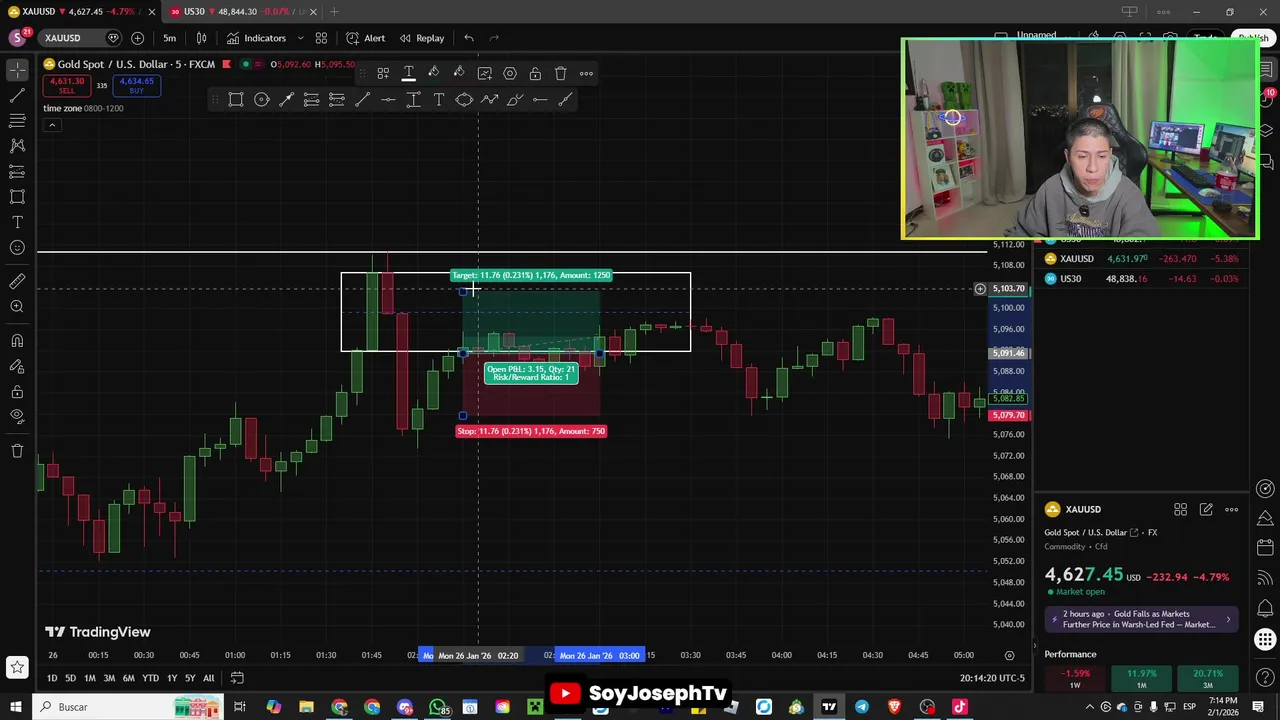This screenshot has width=1280, height=720.
Task: Open the user profile avatar menu
Action: point(17,38)
